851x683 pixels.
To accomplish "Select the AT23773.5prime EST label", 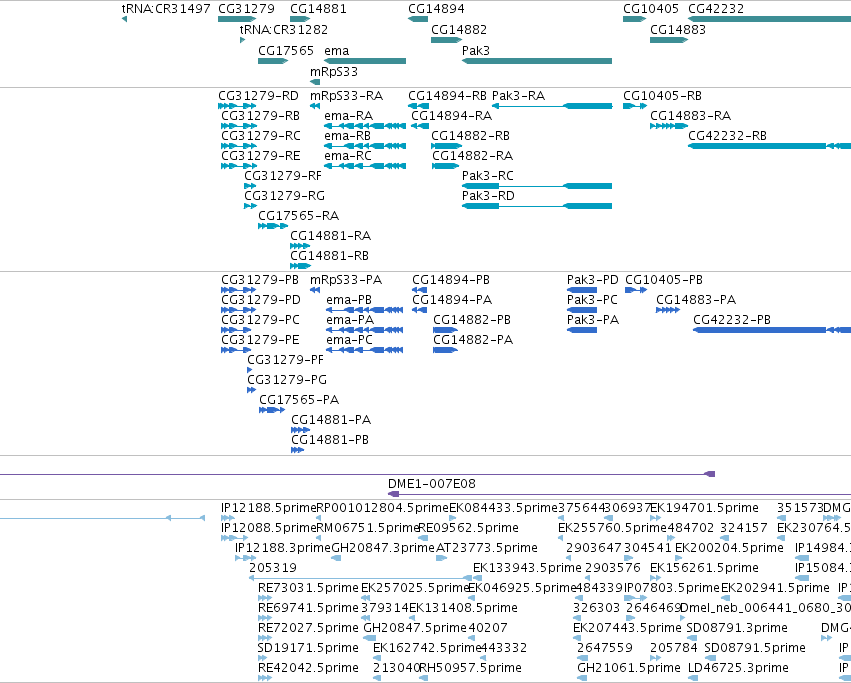I will coord(487,548).
